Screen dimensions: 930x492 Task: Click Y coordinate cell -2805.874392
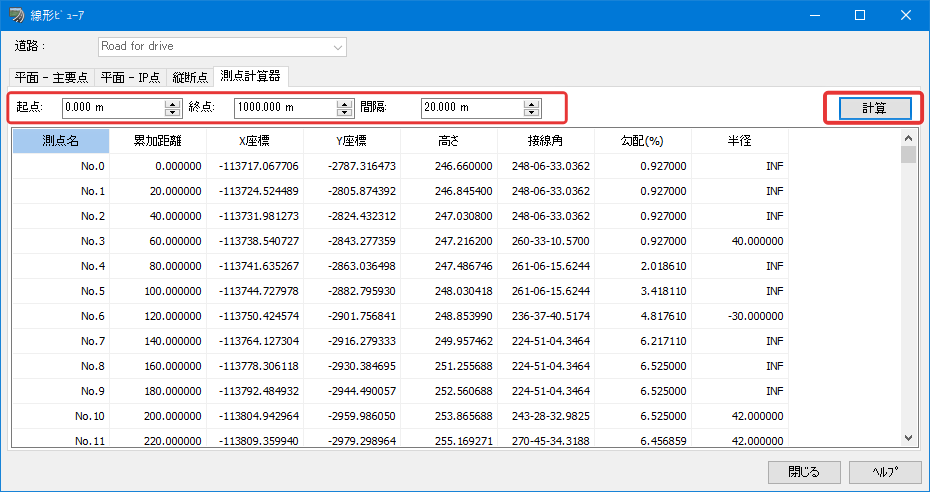click(352, 191)
